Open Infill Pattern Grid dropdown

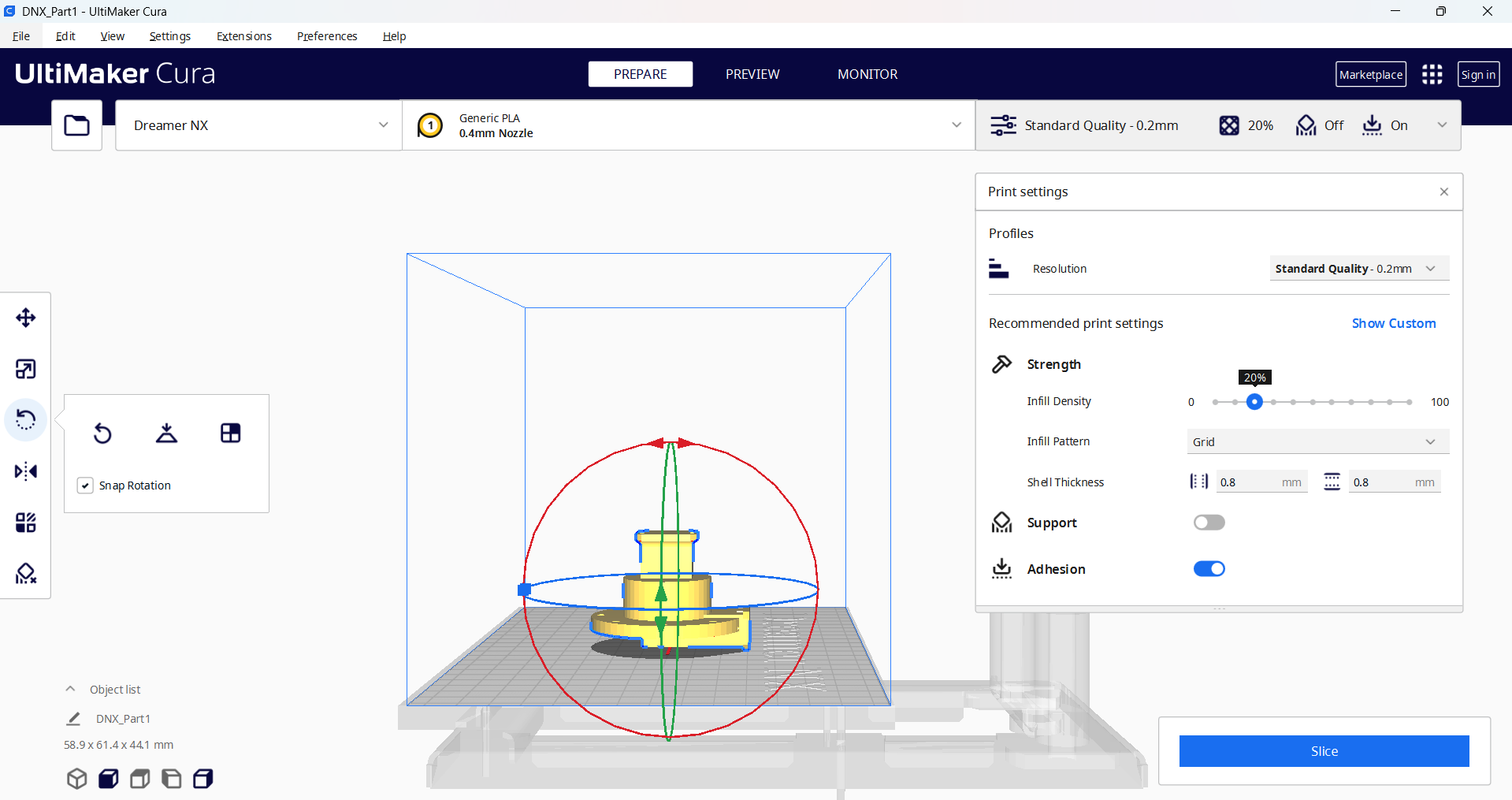click(x=1317, y=441)
